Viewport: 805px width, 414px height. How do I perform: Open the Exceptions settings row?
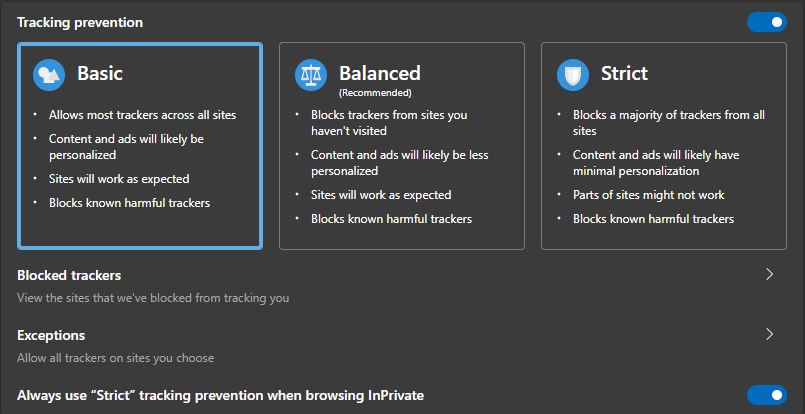click(51, 335)
